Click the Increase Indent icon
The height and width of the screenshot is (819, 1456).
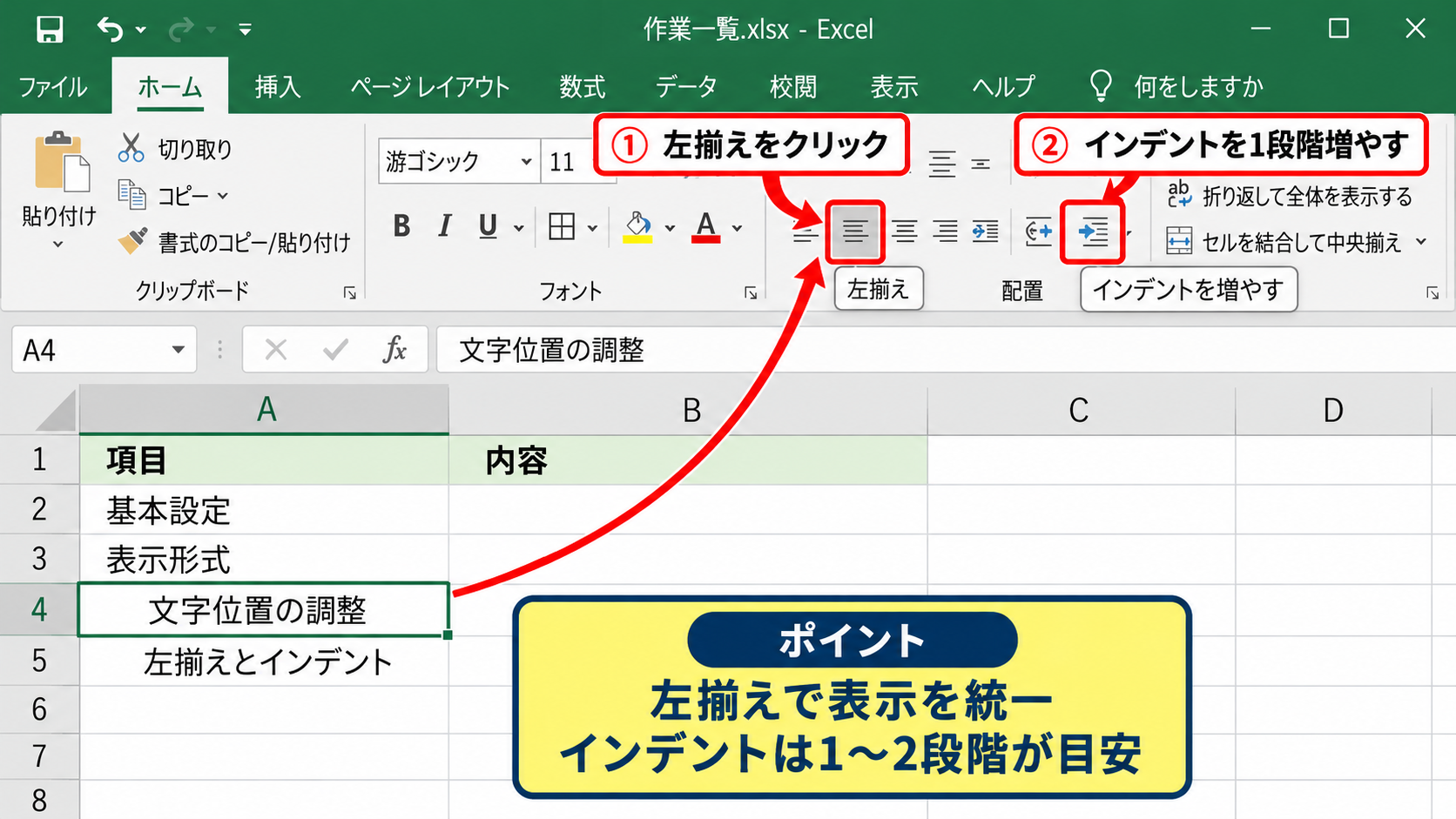point(1093,232)
